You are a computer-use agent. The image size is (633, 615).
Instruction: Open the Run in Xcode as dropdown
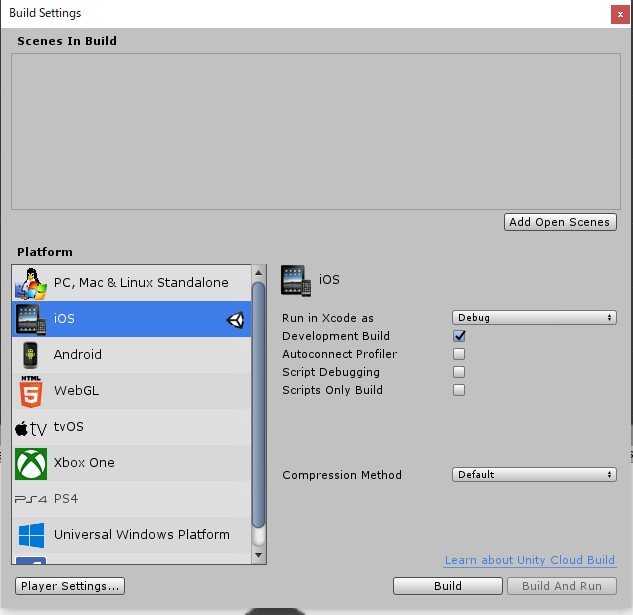[534, 317]
